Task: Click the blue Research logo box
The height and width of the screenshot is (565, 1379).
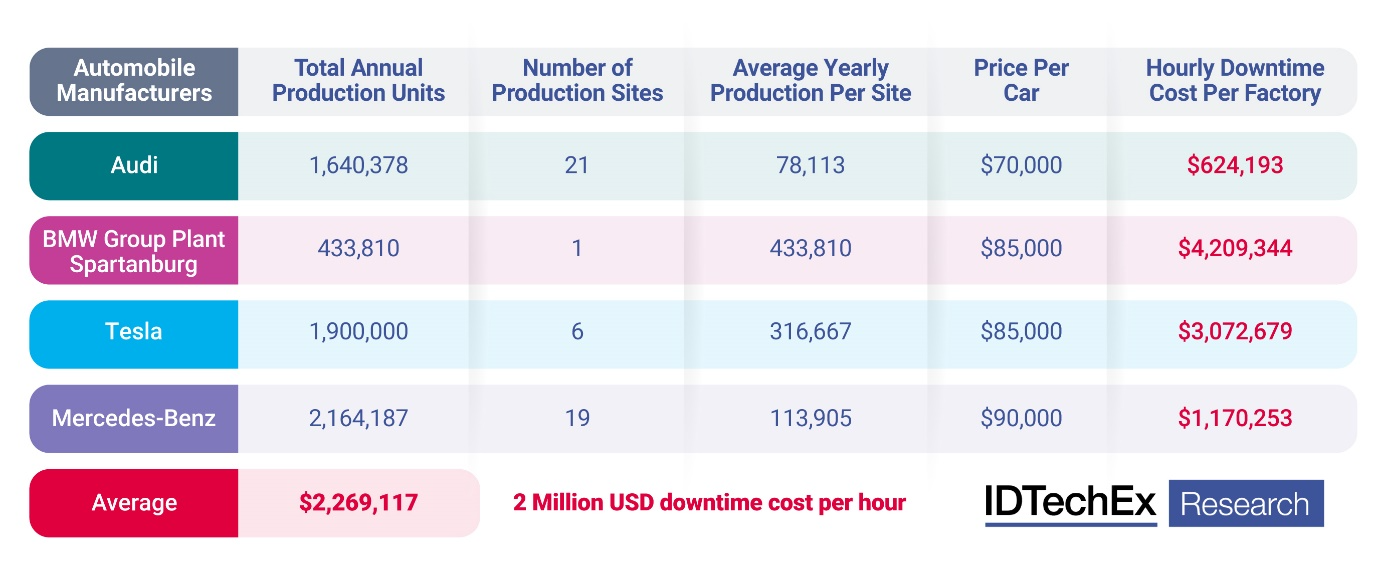Action: click(x=1245, y=503)
